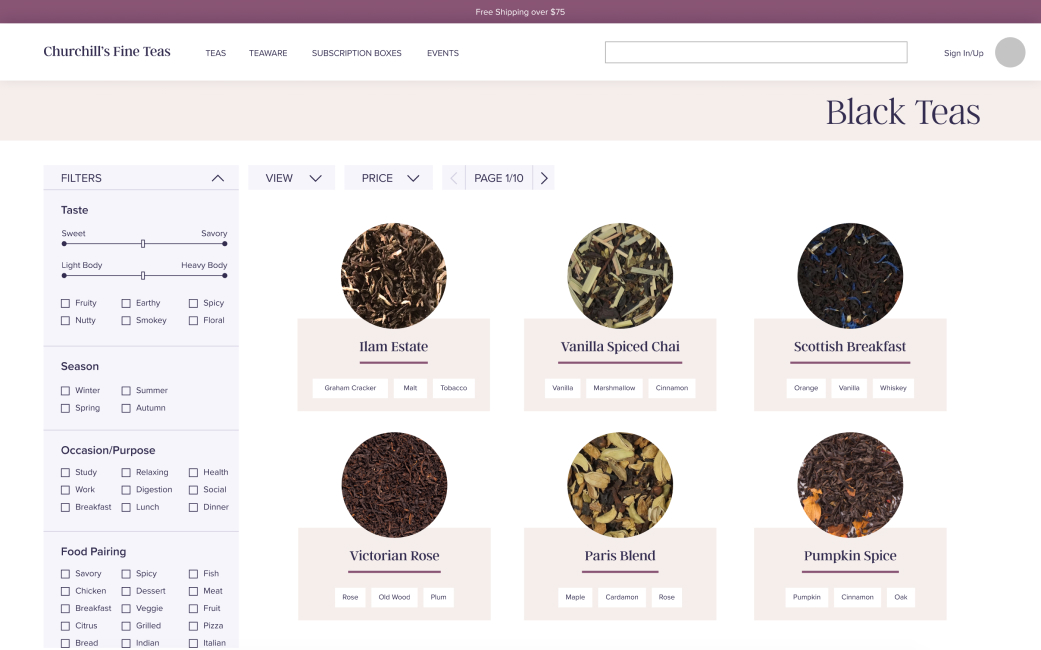Click the Tobacco flavor tag
The width and height of the screenshot is (1041, 650).
453,388
